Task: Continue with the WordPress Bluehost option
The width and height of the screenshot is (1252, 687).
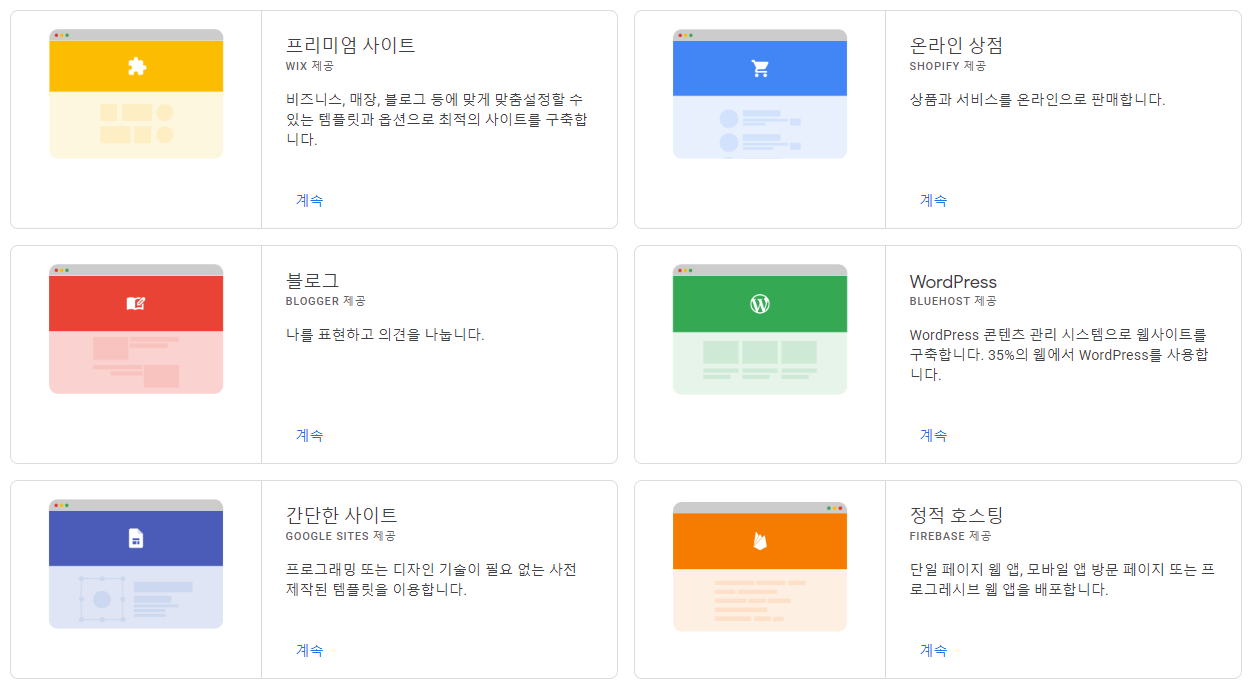Action: point(933,435)
